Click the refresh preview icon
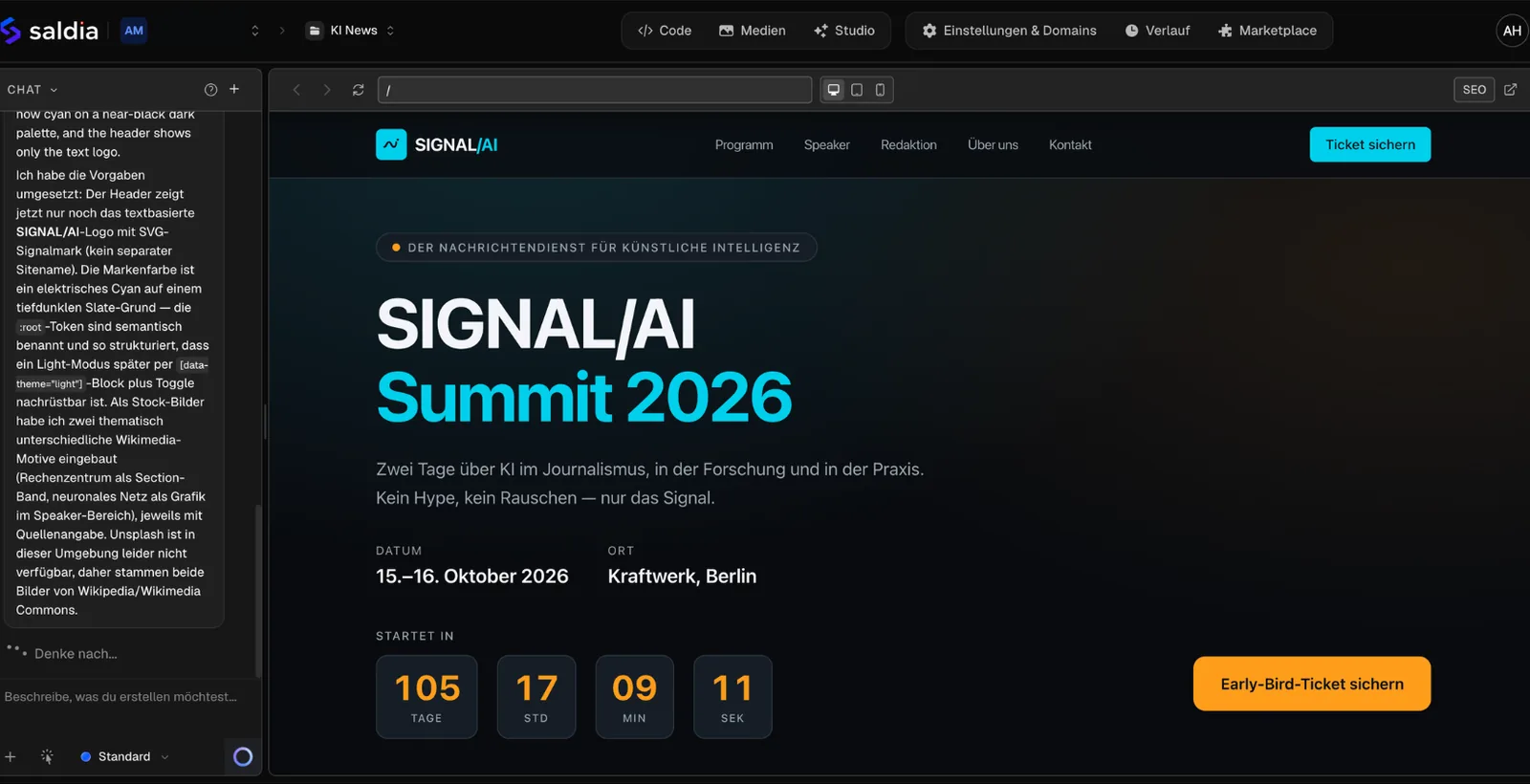 [358, 90]
